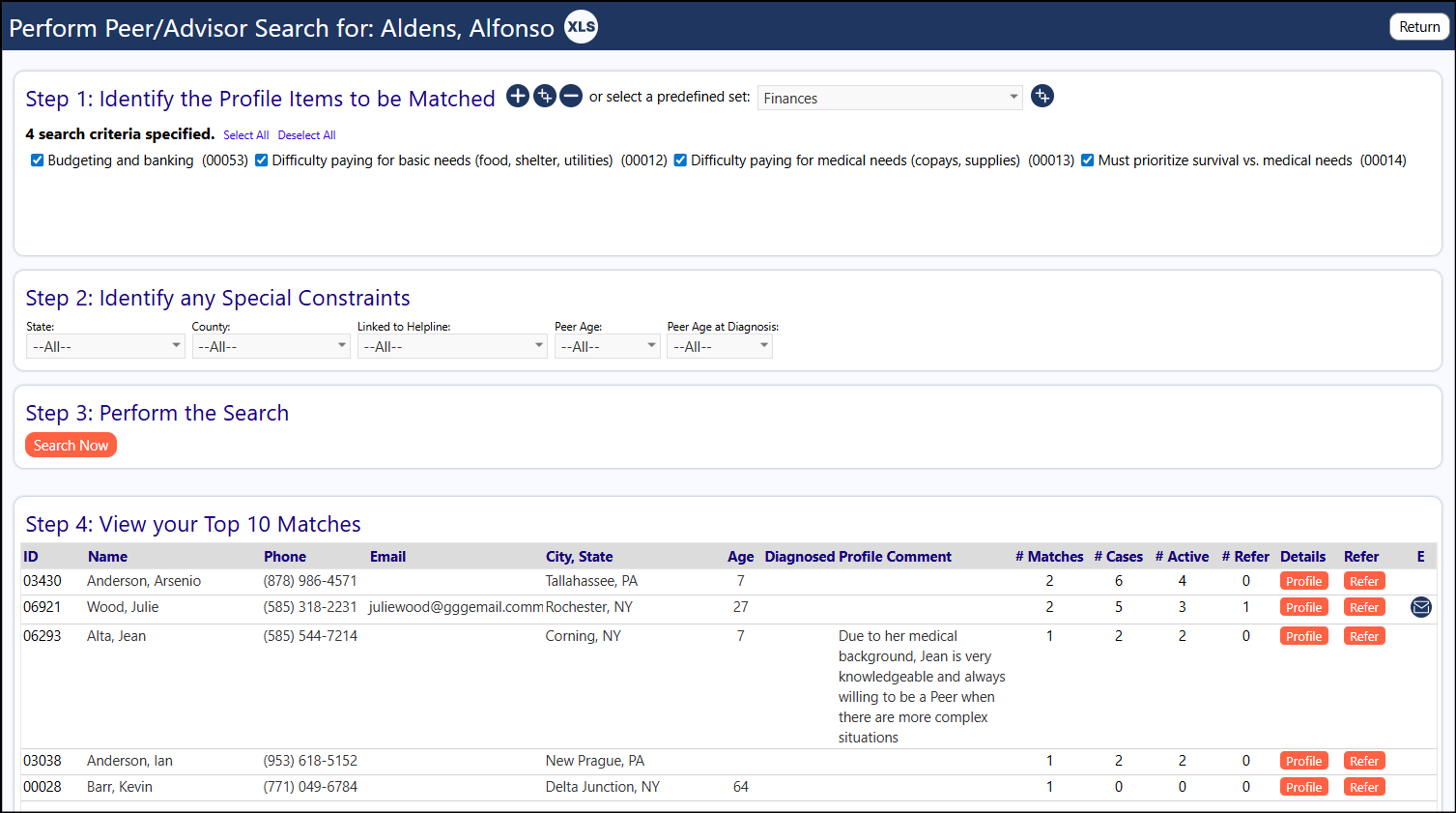The width and height of the screenshot is (1456, 813).
Task: Click the Return button
Action: pos(1419,27)
